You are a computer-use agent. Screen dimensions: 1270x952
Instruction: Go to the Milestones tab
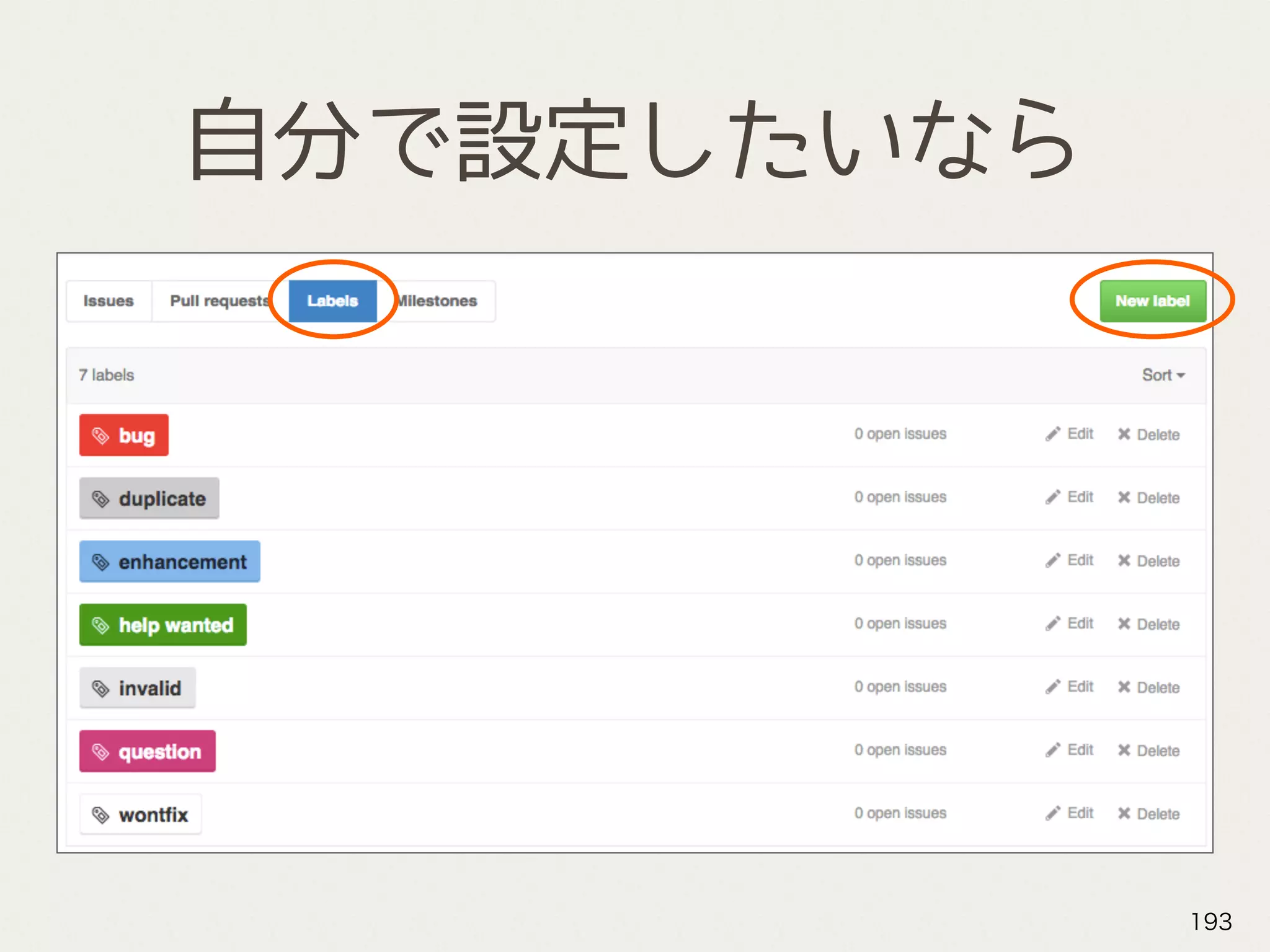439,301
